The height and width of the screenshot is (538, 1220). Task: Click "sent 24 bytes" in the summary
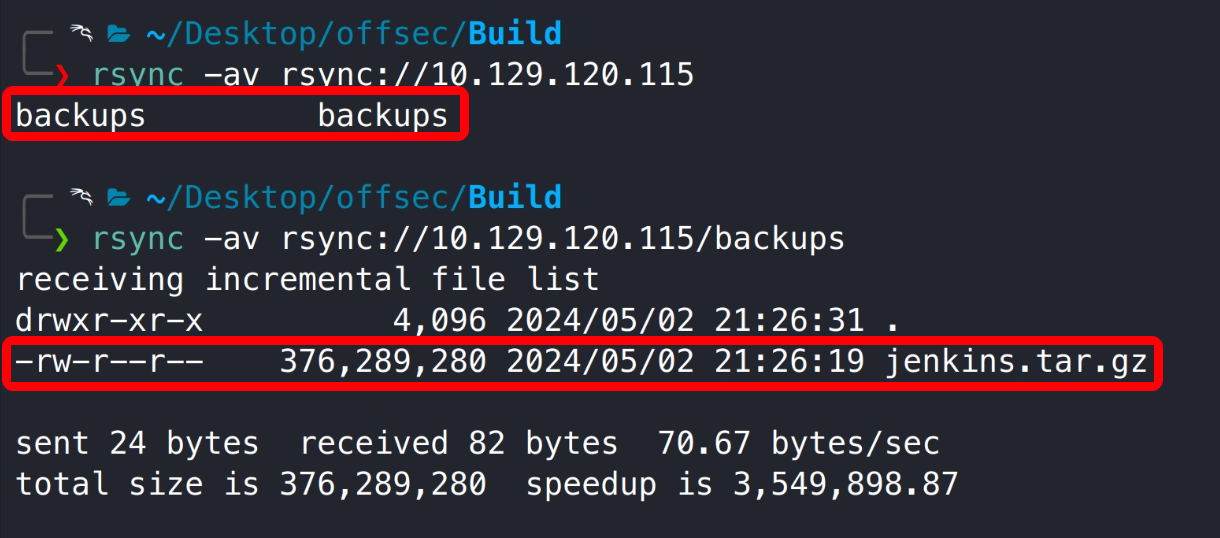tap(137, 443)
